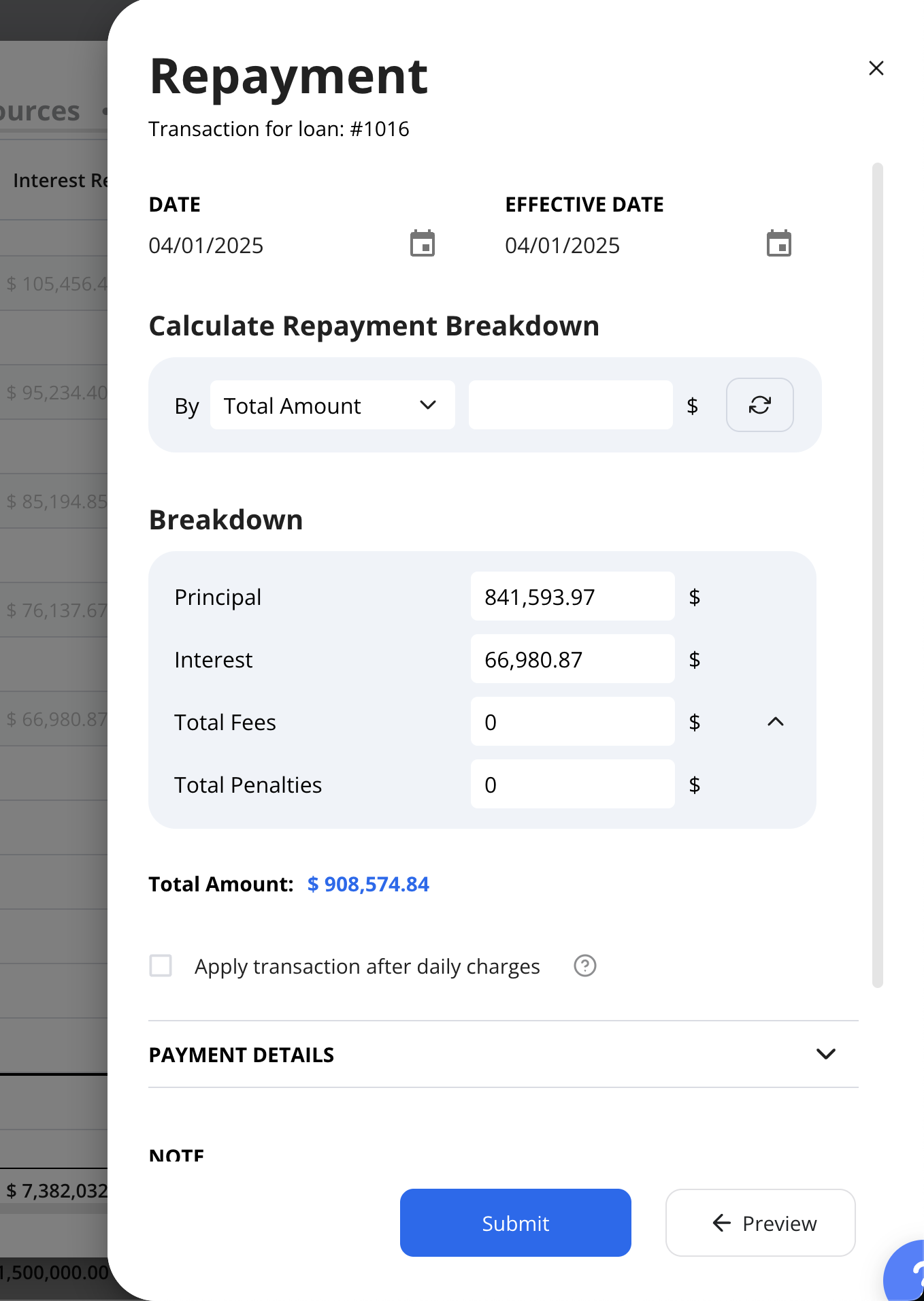This screenshot has width=924, height=1301.
Task: Submit the repayment transaction
Action: pyautogui.click(x=516, y=1223)
